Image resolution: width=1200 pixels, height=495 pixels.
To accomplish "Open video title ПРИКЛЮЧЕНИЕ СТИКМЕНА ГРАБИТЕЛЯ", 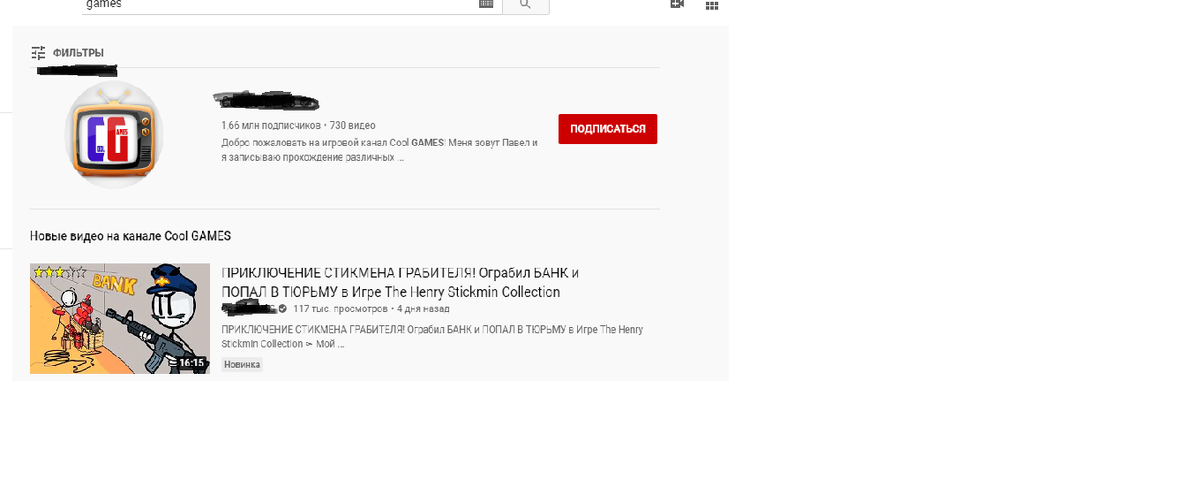I will [400, 282].
